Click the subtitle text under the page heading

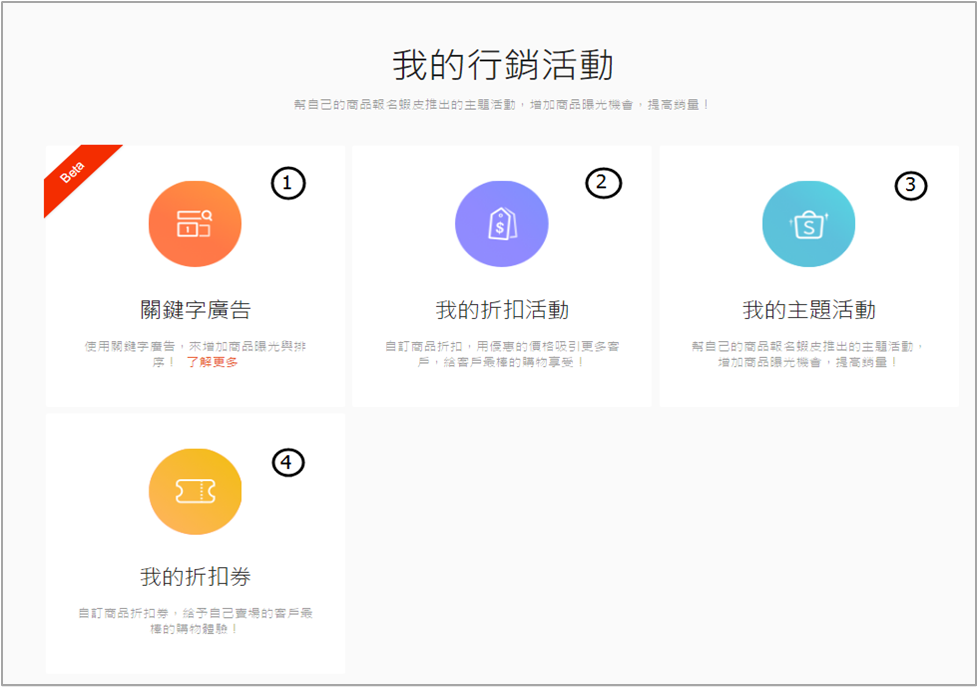click(x=489, y=103)
